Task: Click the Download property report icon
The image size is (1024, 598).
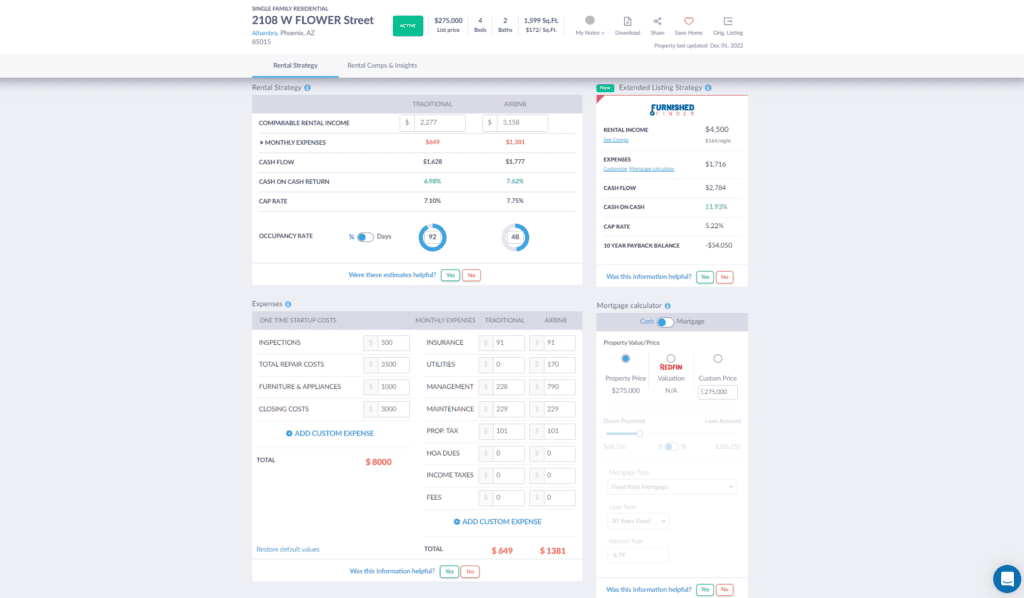Action: tap(627, 20)
